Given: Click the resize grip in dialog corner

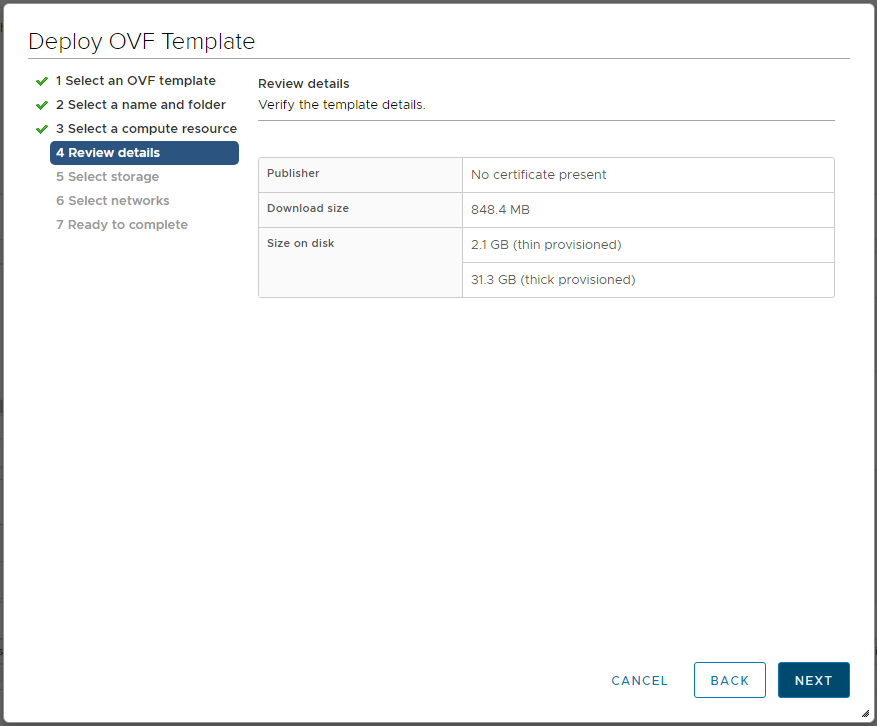Looking at the screenshot, I should point(865,714).
